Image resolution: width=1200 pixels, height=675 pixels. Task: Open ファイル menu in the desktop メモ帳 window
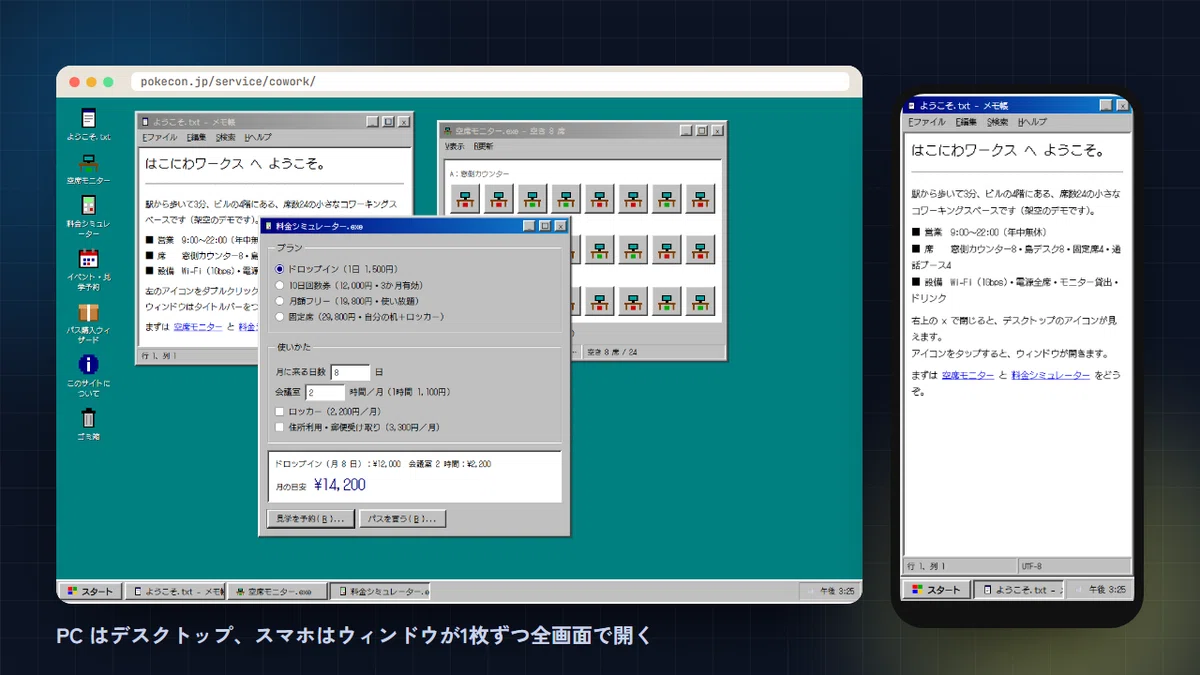159,137
